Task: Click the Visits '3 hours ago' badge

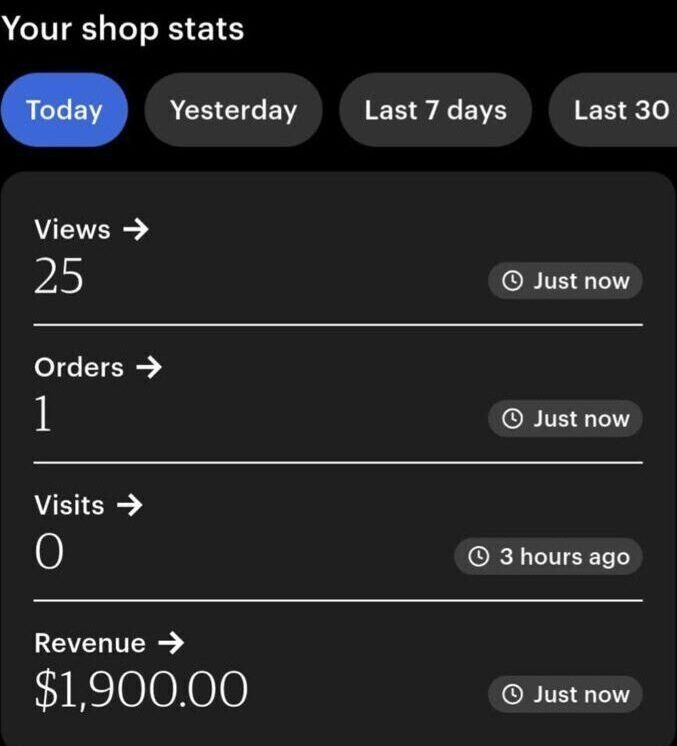Action: [x=549, y=557]
